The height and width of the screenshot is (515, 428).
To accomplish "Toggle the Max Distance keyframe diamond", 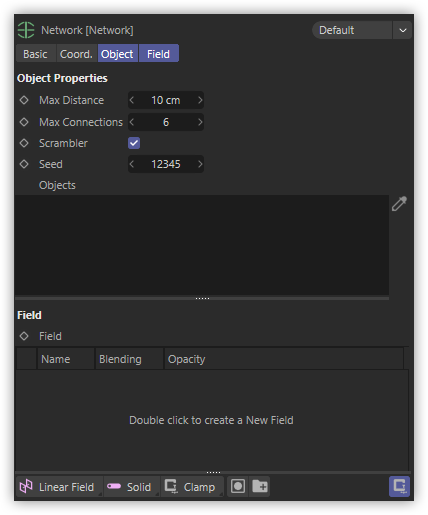I will pyautogui.click(x=24, y=100).
